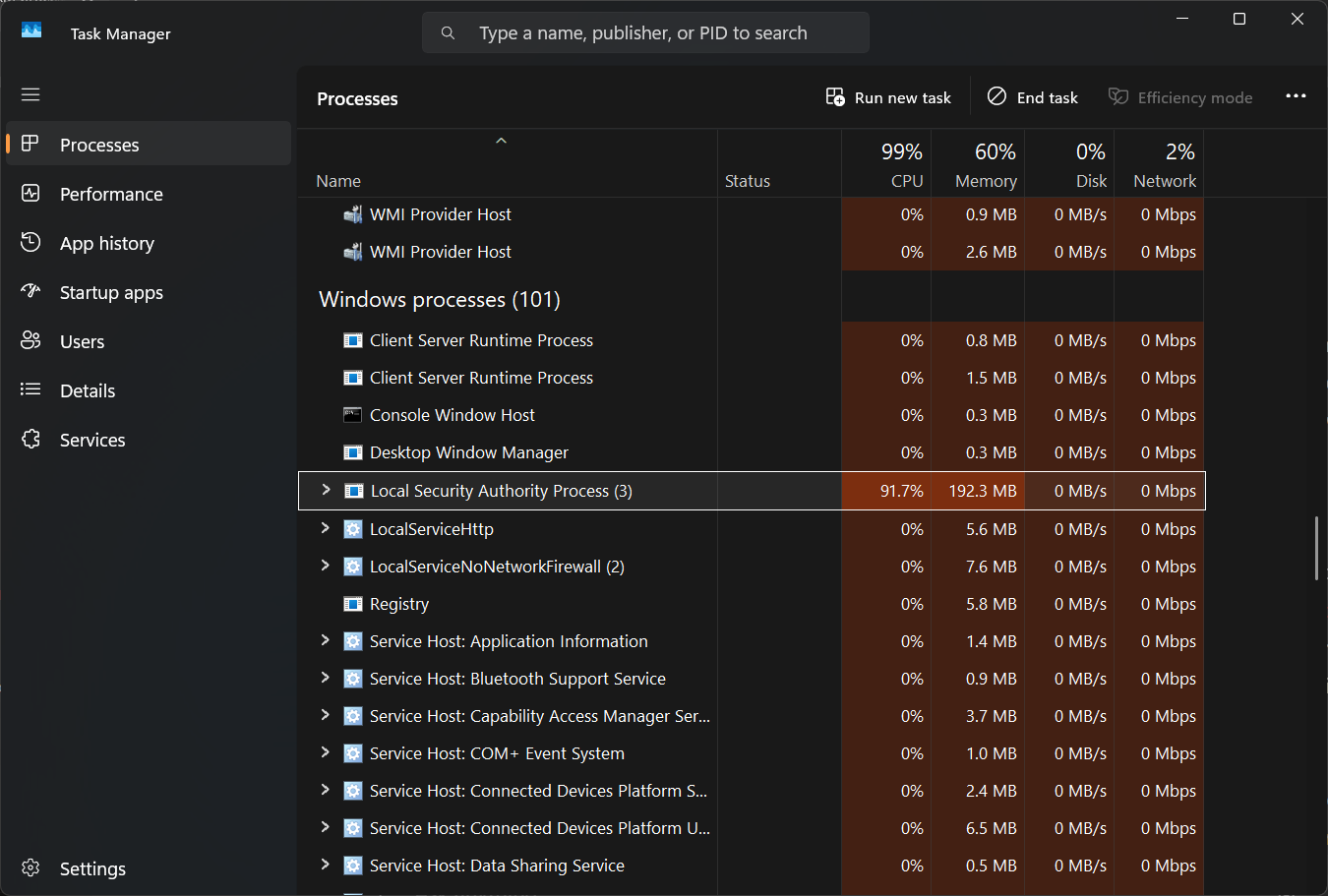The height and width of the screenshot is (896, 1328).
Task: Open Settings gear at bottom left
Action: coord(30,868)
